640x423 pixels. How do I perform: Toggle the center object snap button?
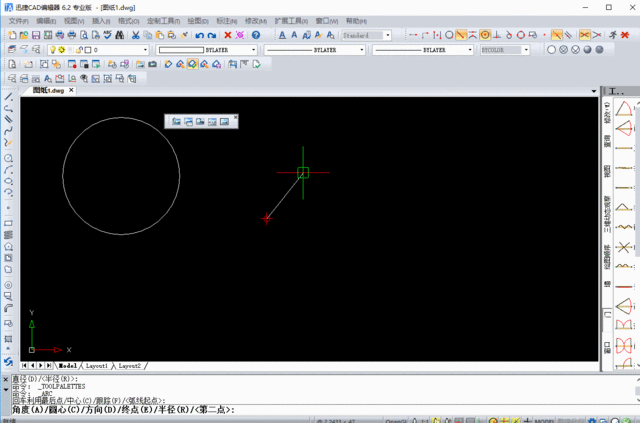[485, 35]
